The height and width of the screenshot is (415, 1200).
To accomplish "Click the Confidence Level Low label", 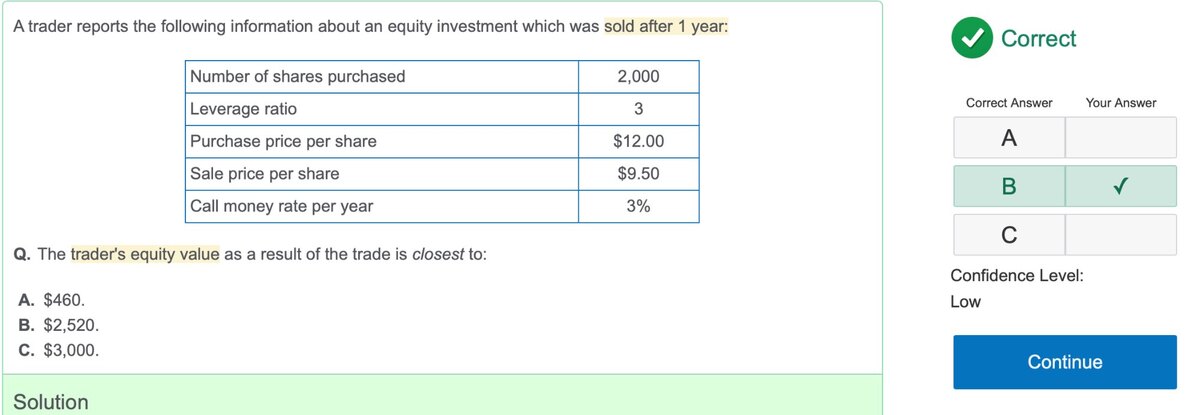I will click(965, 301).
